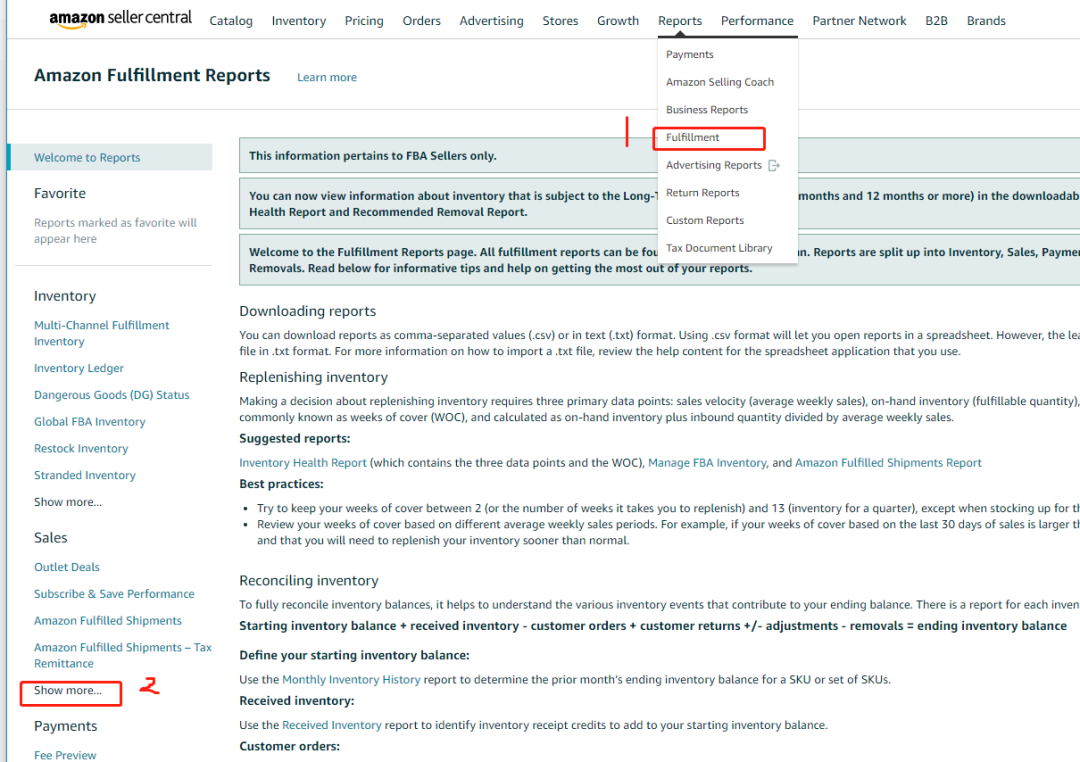The width and height of the screenshot is (1080, 762).
Task: Choose Fulfillment in the Reports dropdown
Action: pyautogui.click(x=692, y=137)
